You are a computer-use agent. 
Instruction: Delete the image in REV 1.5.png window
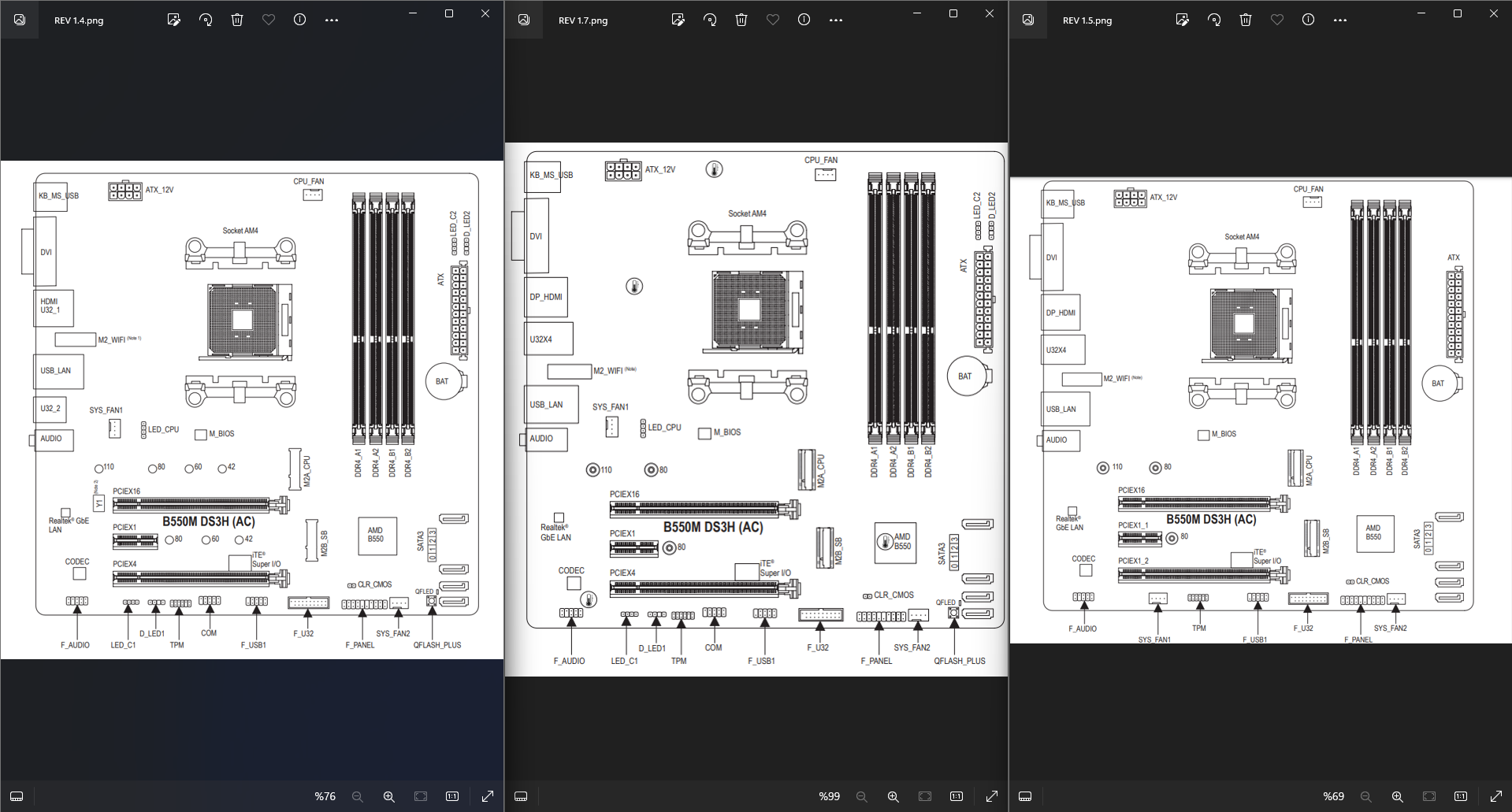(x=1246, y=20)
